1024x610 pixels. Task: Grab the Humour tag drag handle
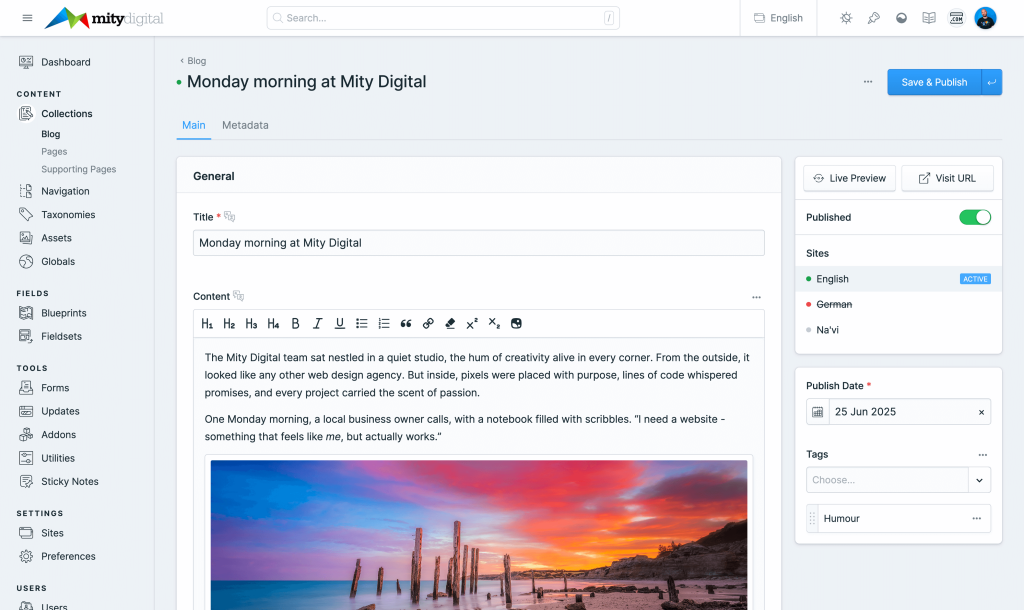coord(812,519)
